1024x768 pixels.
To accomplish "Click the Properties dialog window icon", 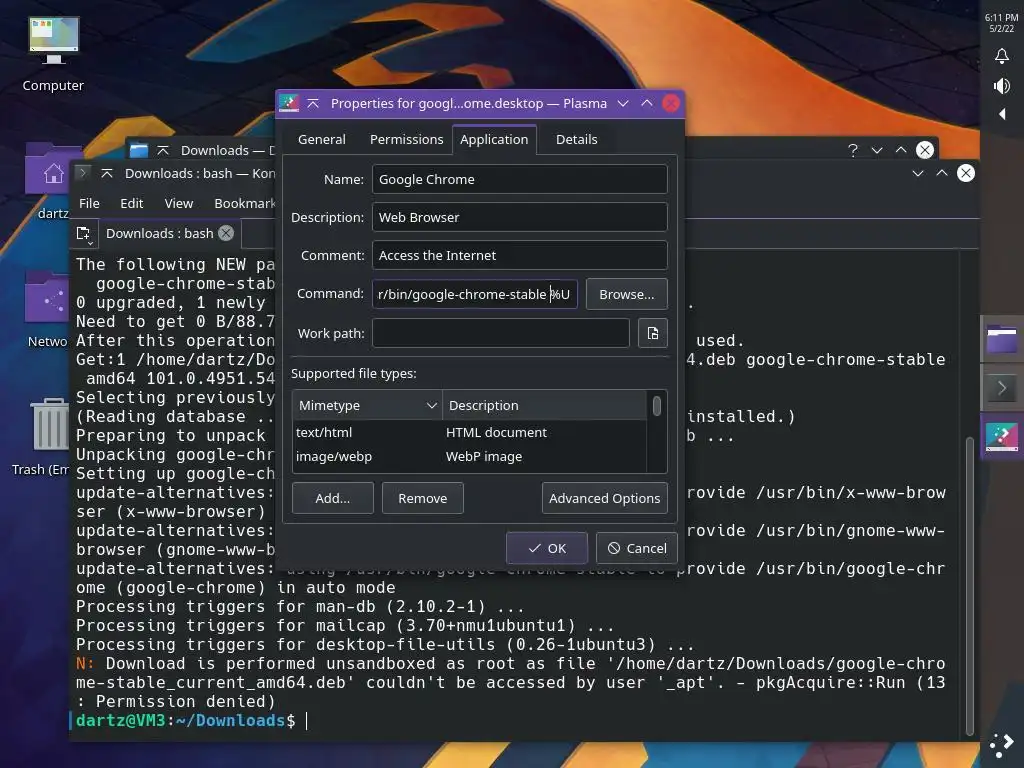I will [x=289, y=103].
